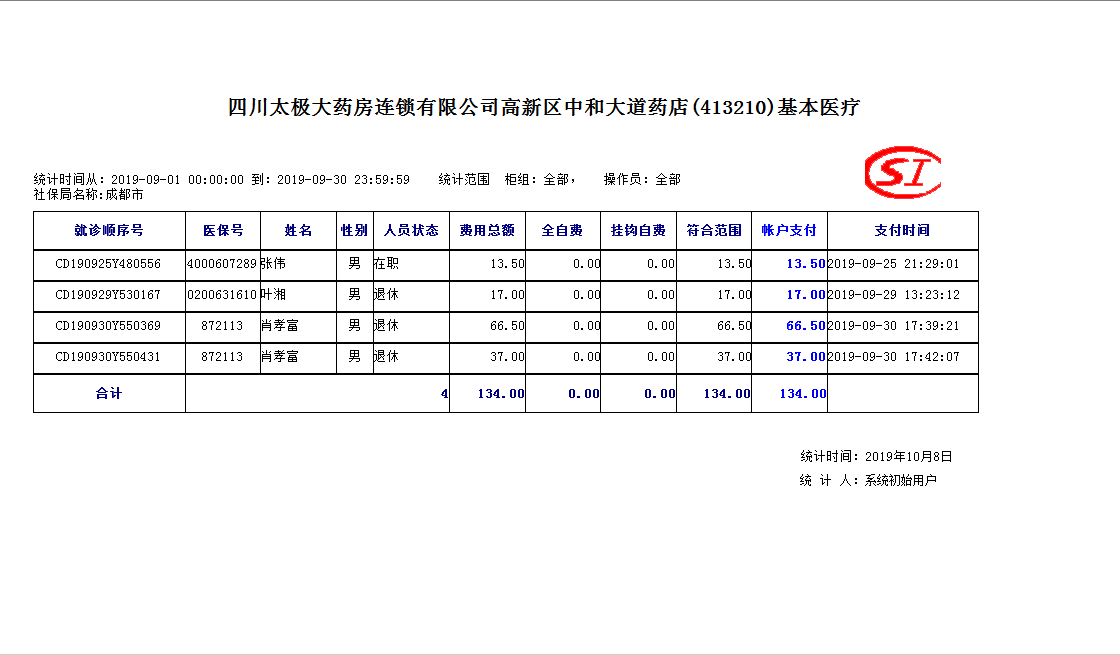Click insurance number 4000607289

tap(222, 264)
